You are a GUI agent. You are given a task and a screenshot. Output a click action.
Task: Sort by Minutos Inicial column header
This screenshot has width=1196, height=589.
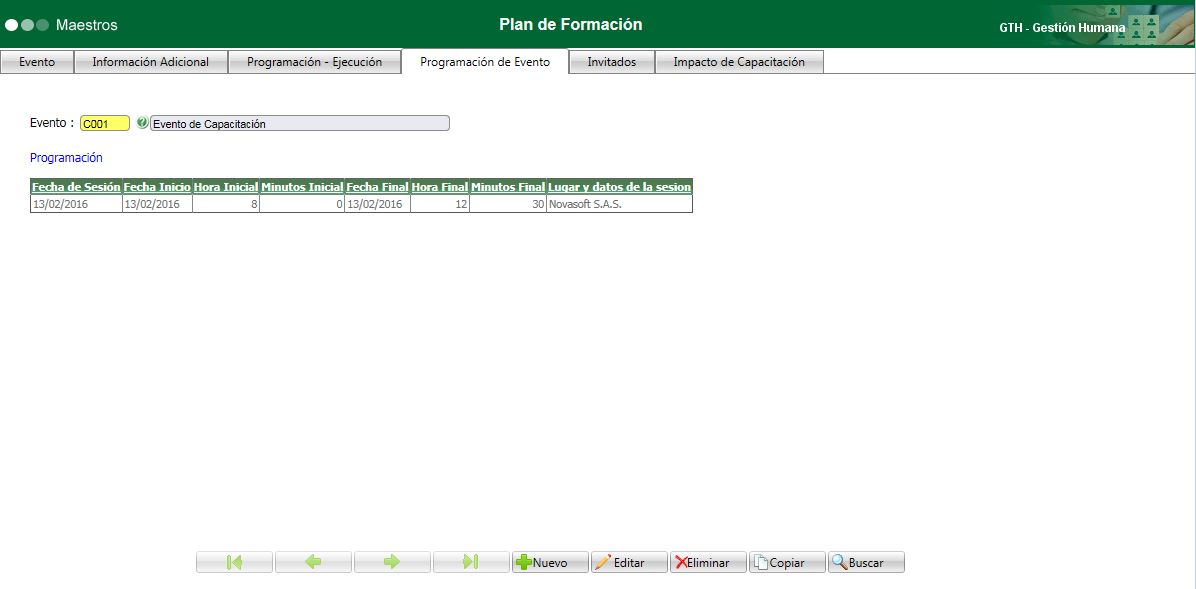(302, 187)
